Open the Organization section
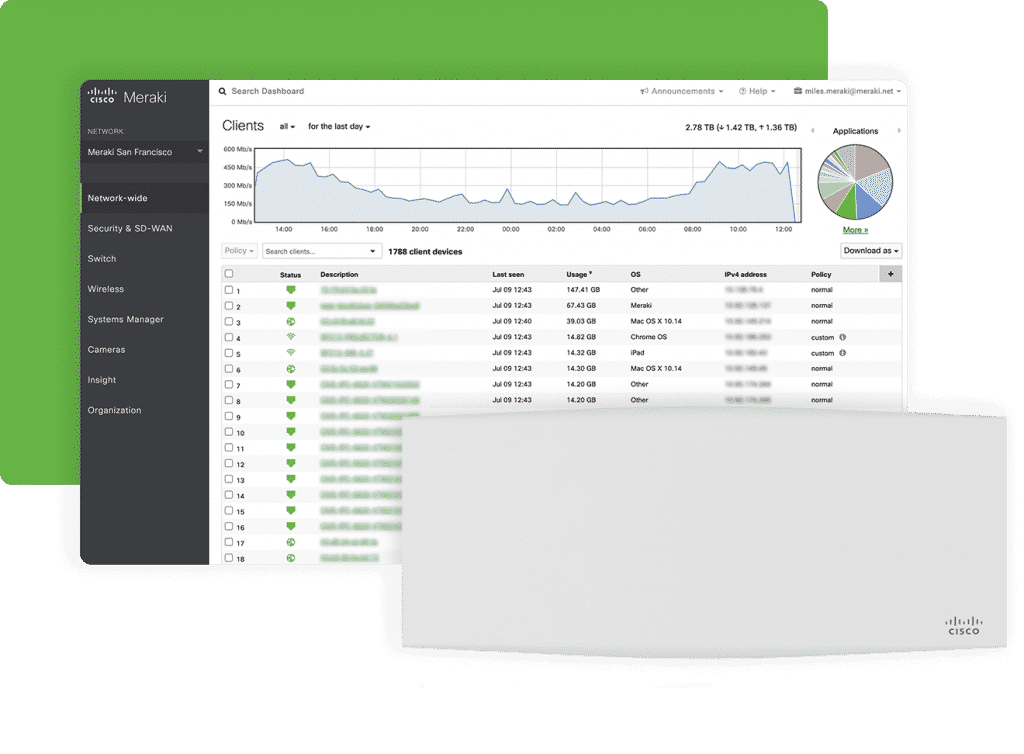Screen dimensions: 1024x754 [x=114, y=411]
